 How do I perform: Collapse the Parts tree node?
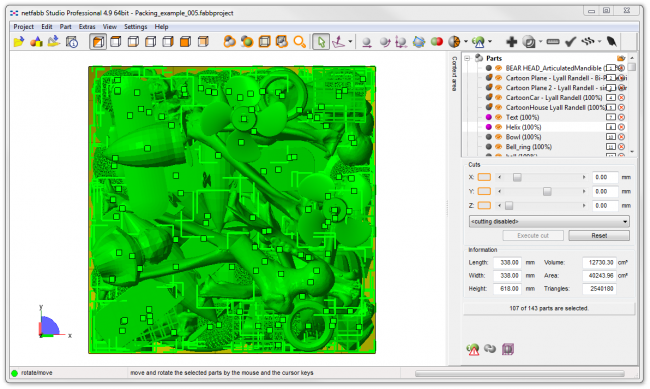click(467, 58)
